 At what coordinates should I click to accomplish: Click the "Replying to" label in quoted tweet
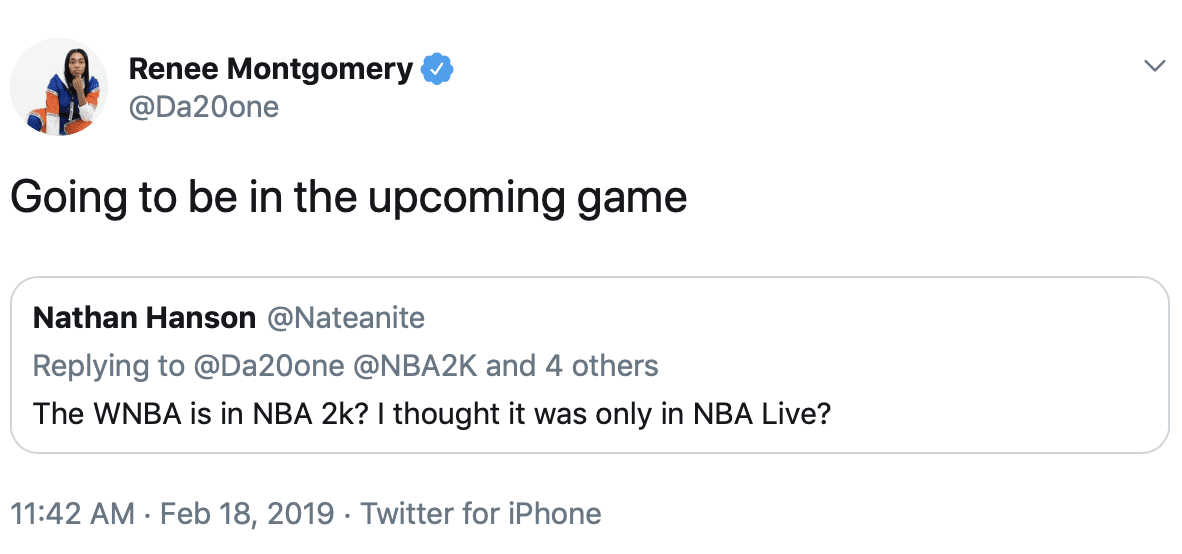pyautogui.click(x=108, y=366)
